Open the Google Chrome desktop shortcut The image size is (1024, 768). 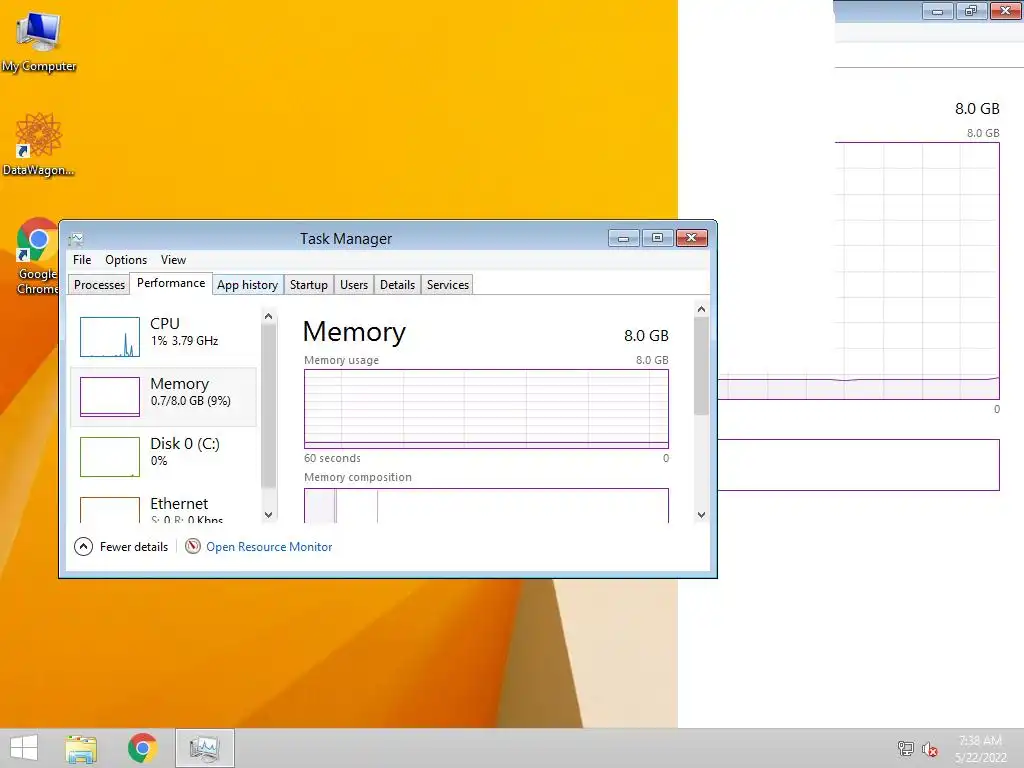37,256
